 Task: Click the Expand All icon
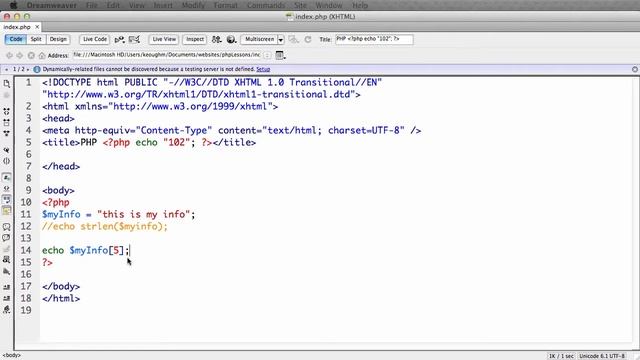pyautogui.click(x=7, y=133)
